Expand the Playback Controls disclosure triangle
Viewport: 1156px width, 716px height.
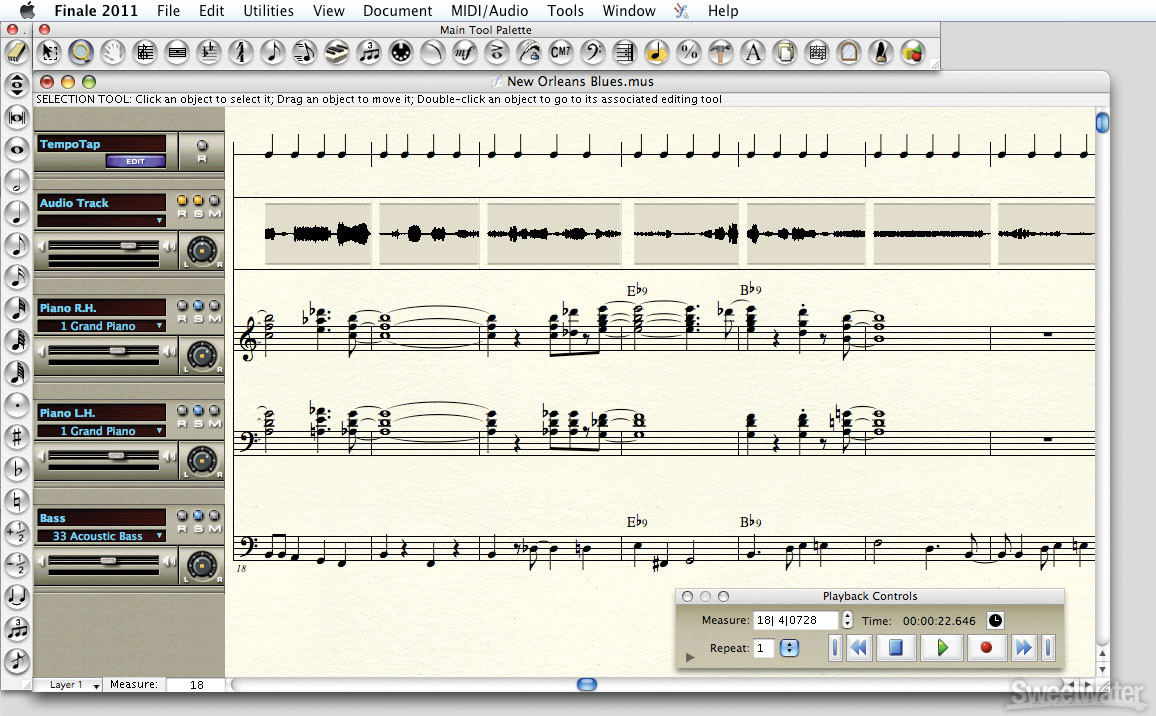click(x=690, y=657)
